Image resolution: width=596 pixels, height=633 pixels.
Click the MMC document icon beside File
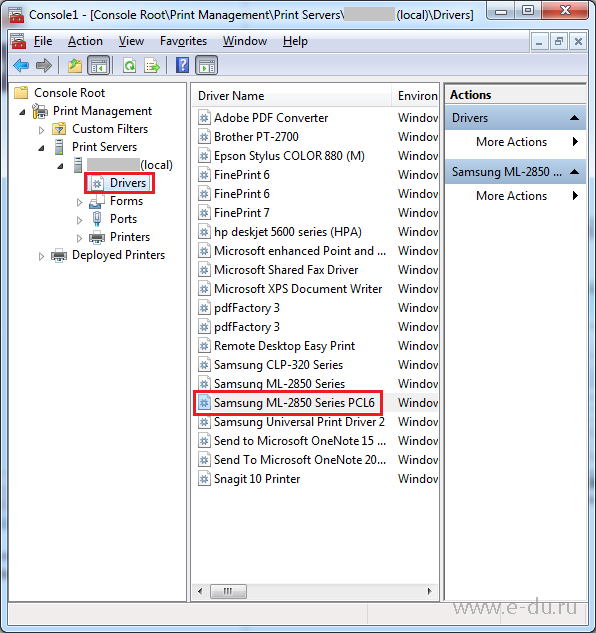(18, 41)
